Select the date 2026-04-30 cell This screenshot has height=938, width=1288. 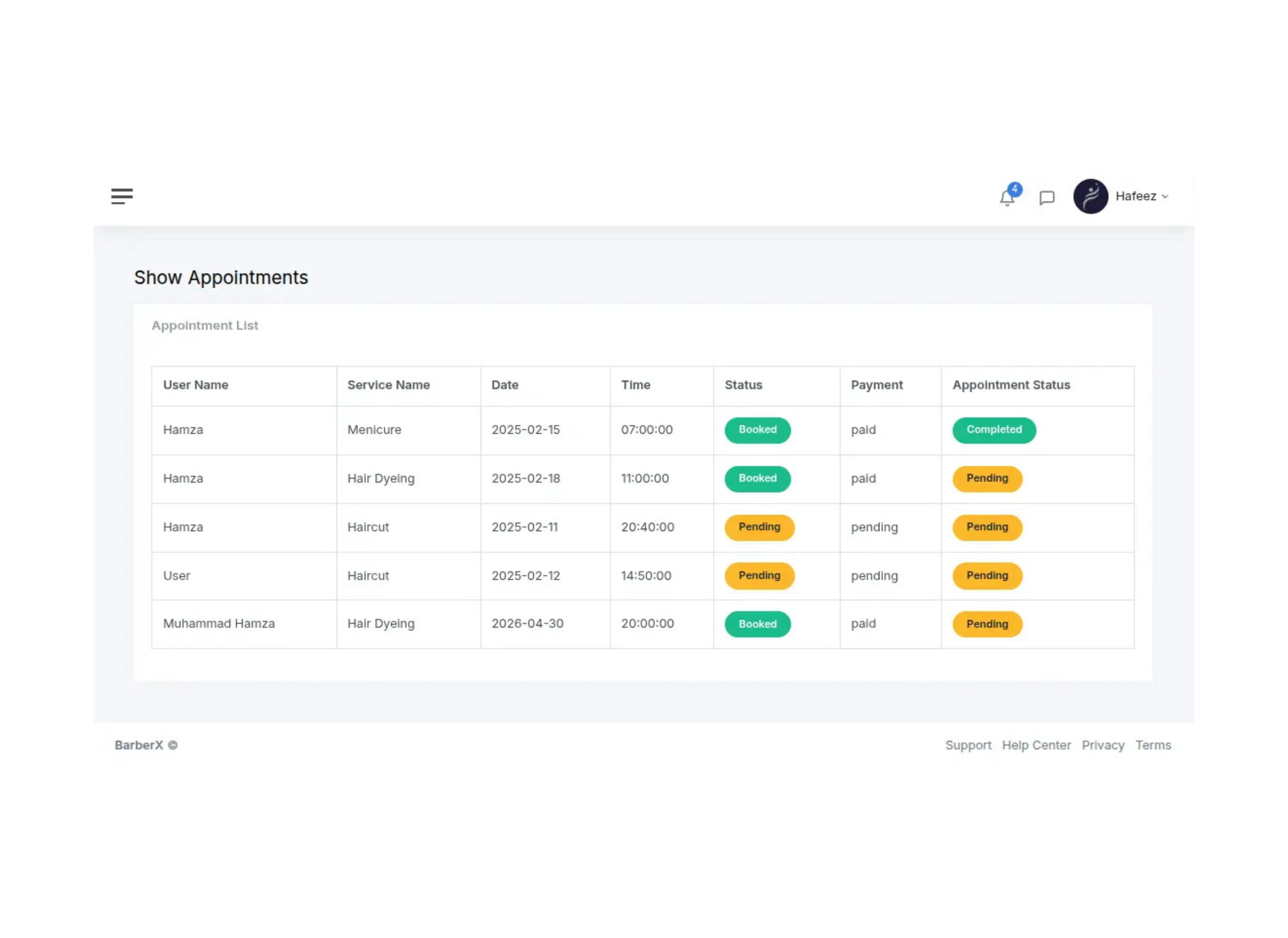546,624
